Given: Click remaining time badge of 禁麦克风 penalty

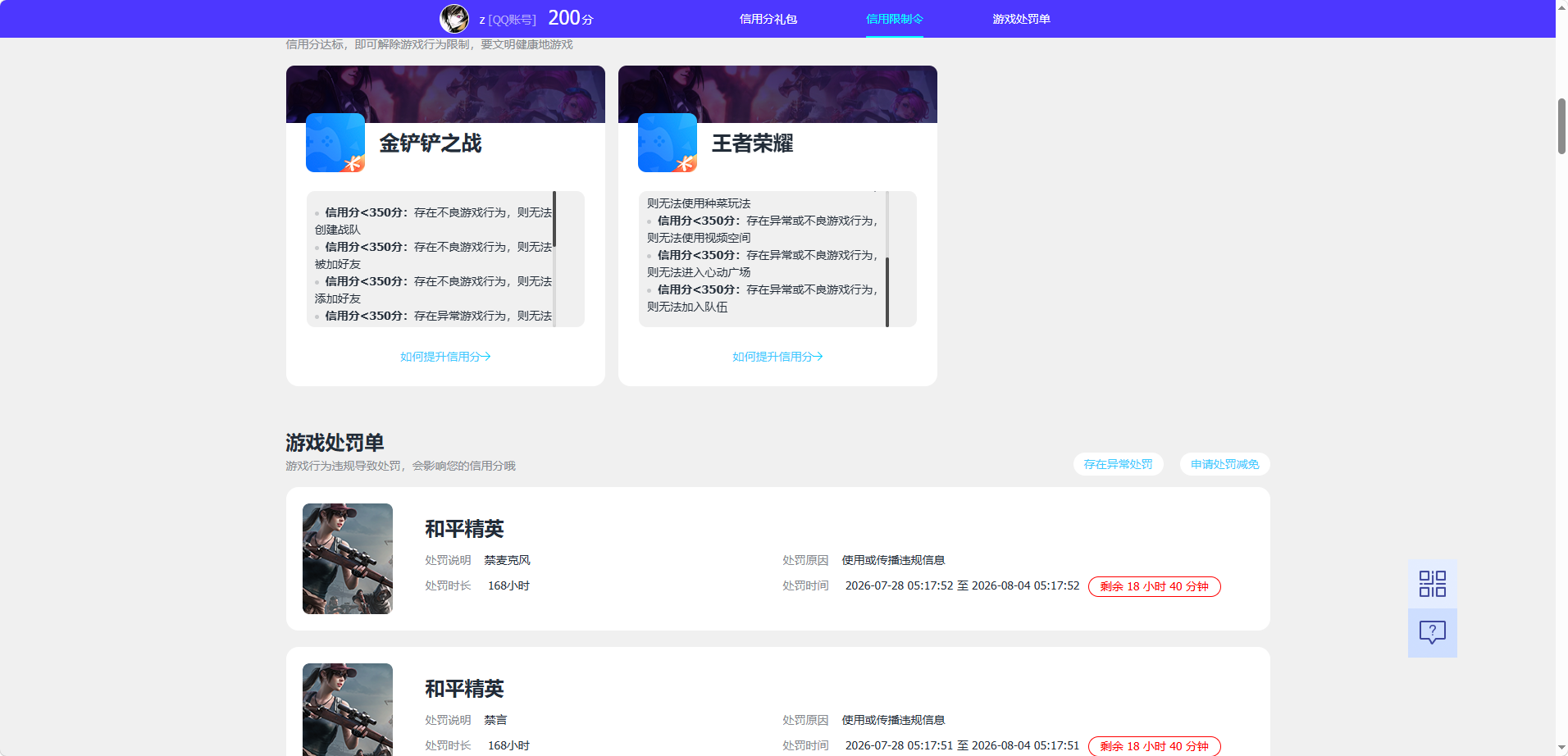Looking at the screenshot, I should tap(1155, 586).
